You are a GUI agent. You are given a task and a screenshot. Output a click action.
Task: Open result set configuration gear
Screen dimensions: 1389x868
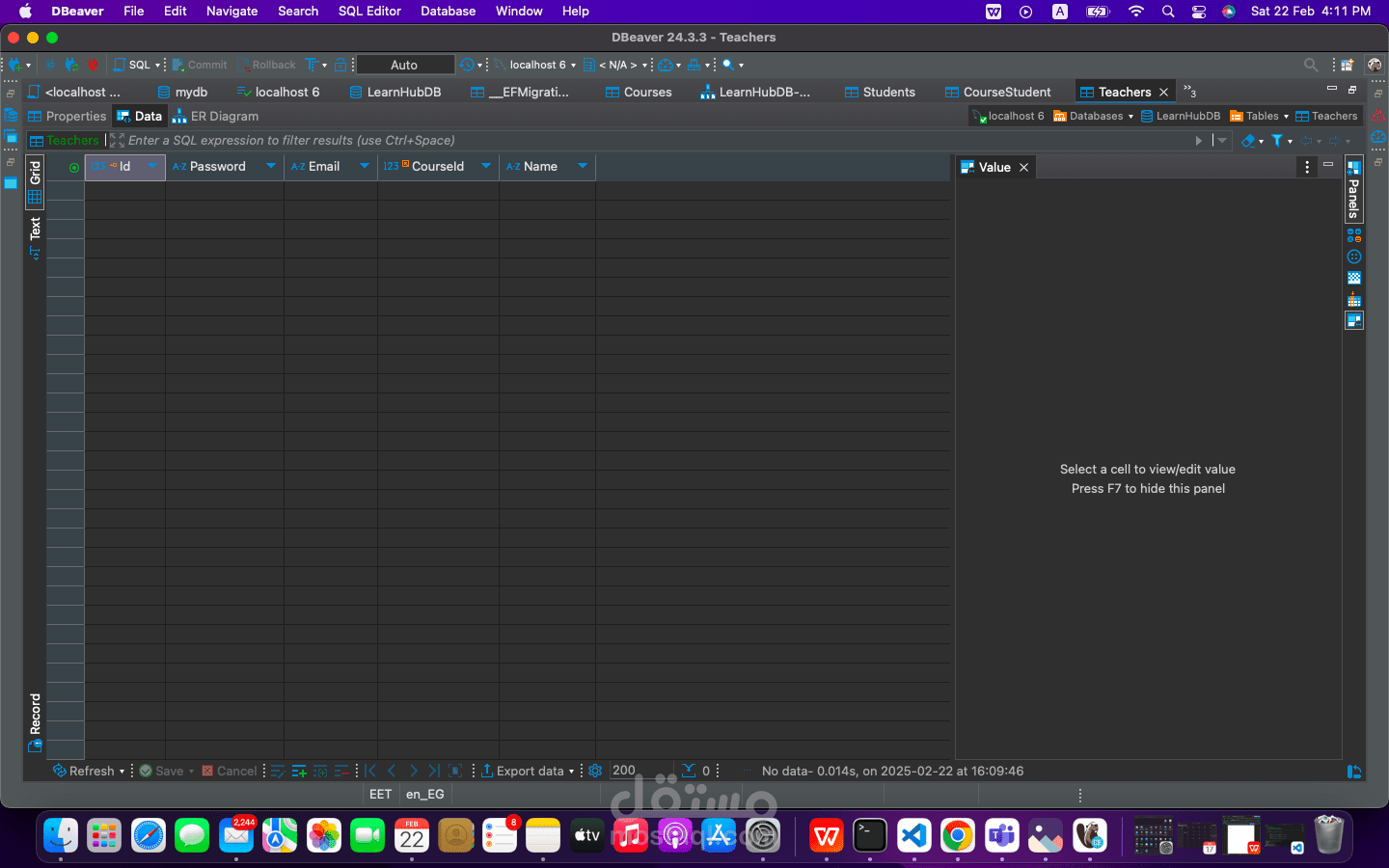pos(595,771)
